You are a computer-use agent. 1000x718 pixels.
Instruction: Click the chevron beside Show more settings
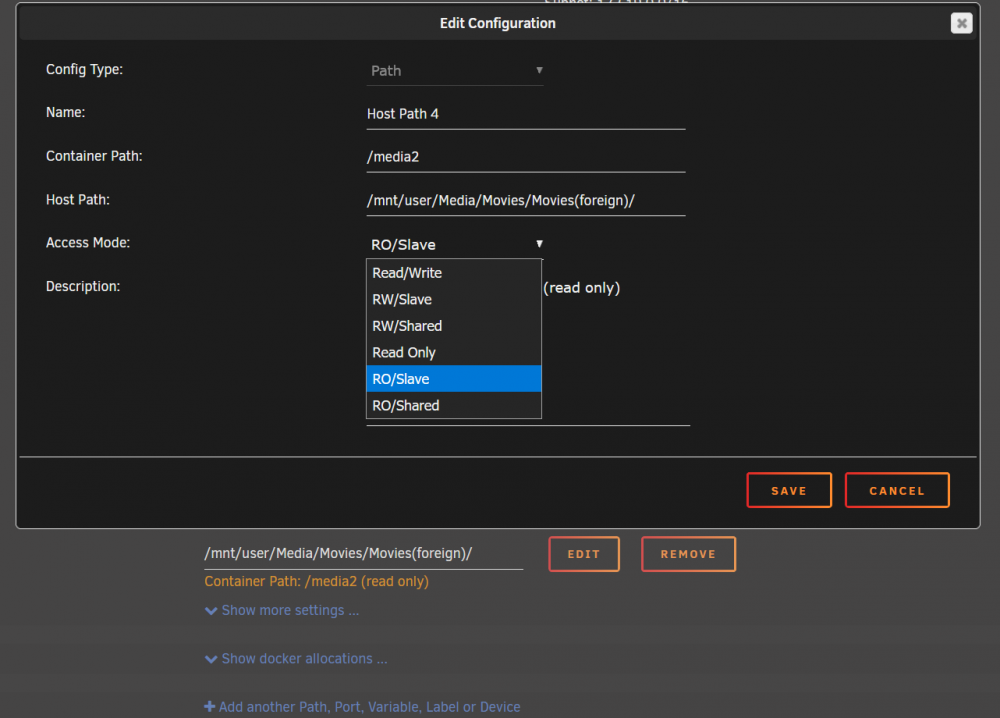[x=210, y=611]
